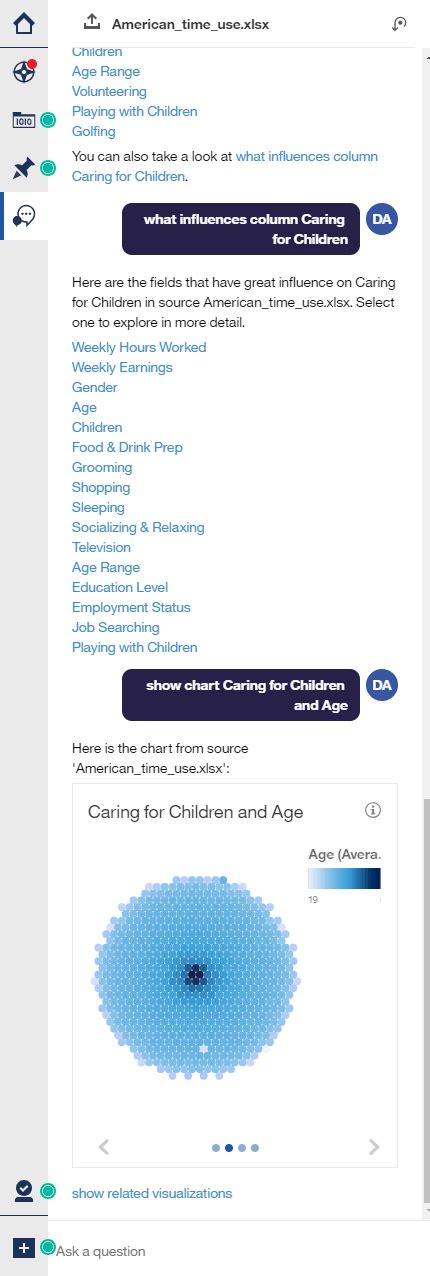This screenshot has width=430, height=1276.
Task: Select the last chart pagination dot
Action: click(x=255, y=1148)
